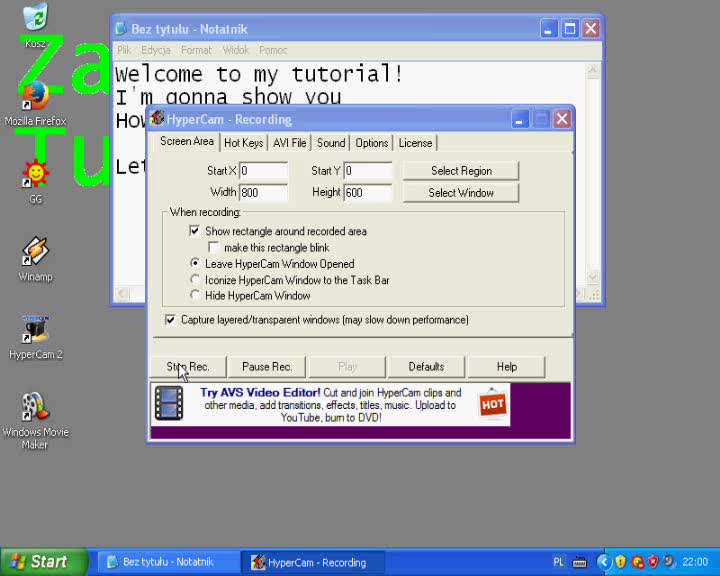Open Edycja menu in Notatnik

pyautogui.click(x=156, y=50)
